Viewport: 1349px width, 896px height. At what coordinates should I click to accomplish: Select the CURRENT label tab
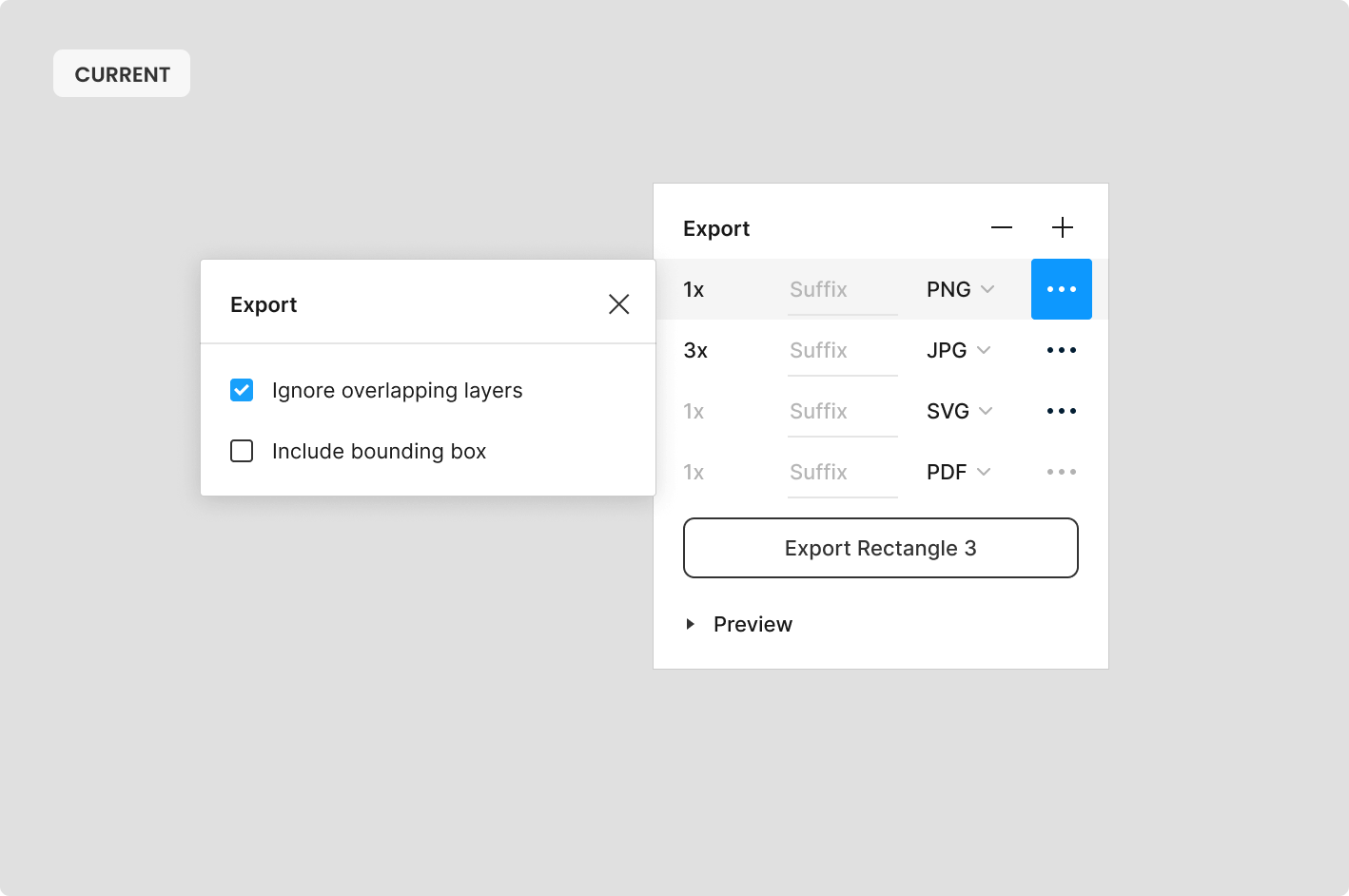[x=121, y=73]
